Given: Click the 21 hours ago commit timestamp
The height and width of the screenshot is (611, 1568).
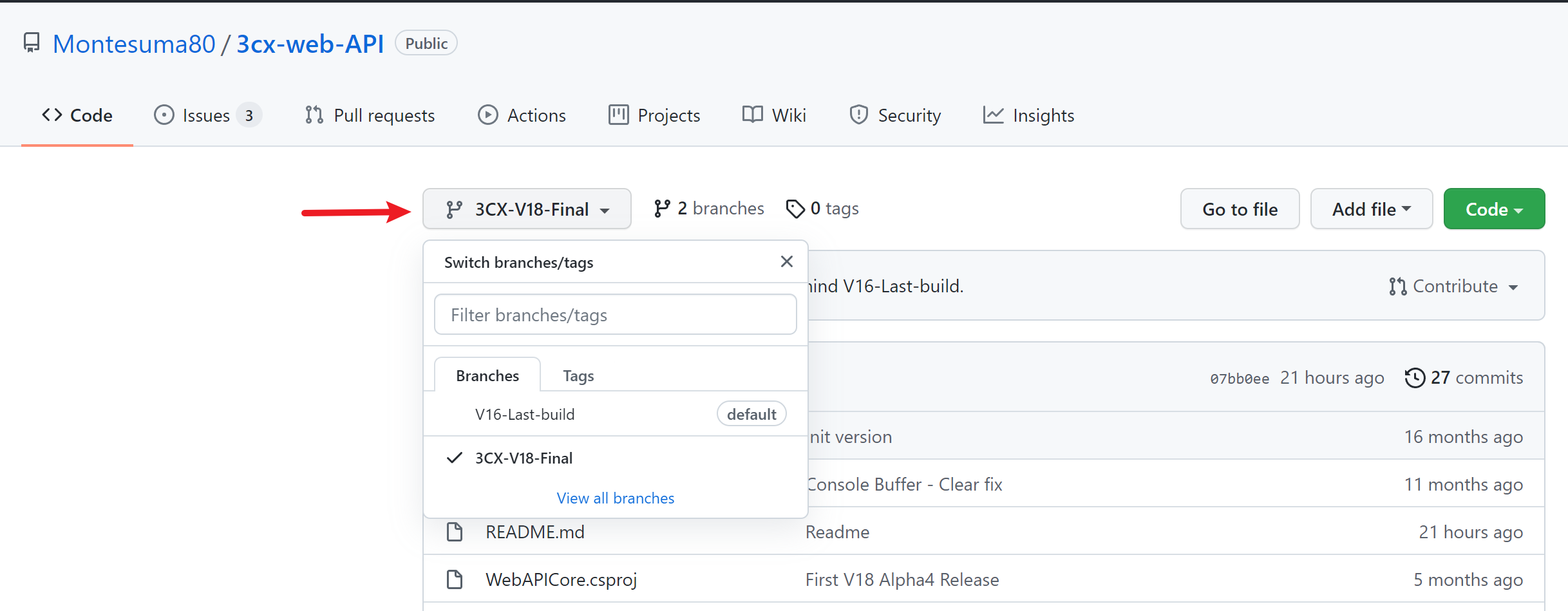Looking at the screenshot, I should [x=1332, y=377].
